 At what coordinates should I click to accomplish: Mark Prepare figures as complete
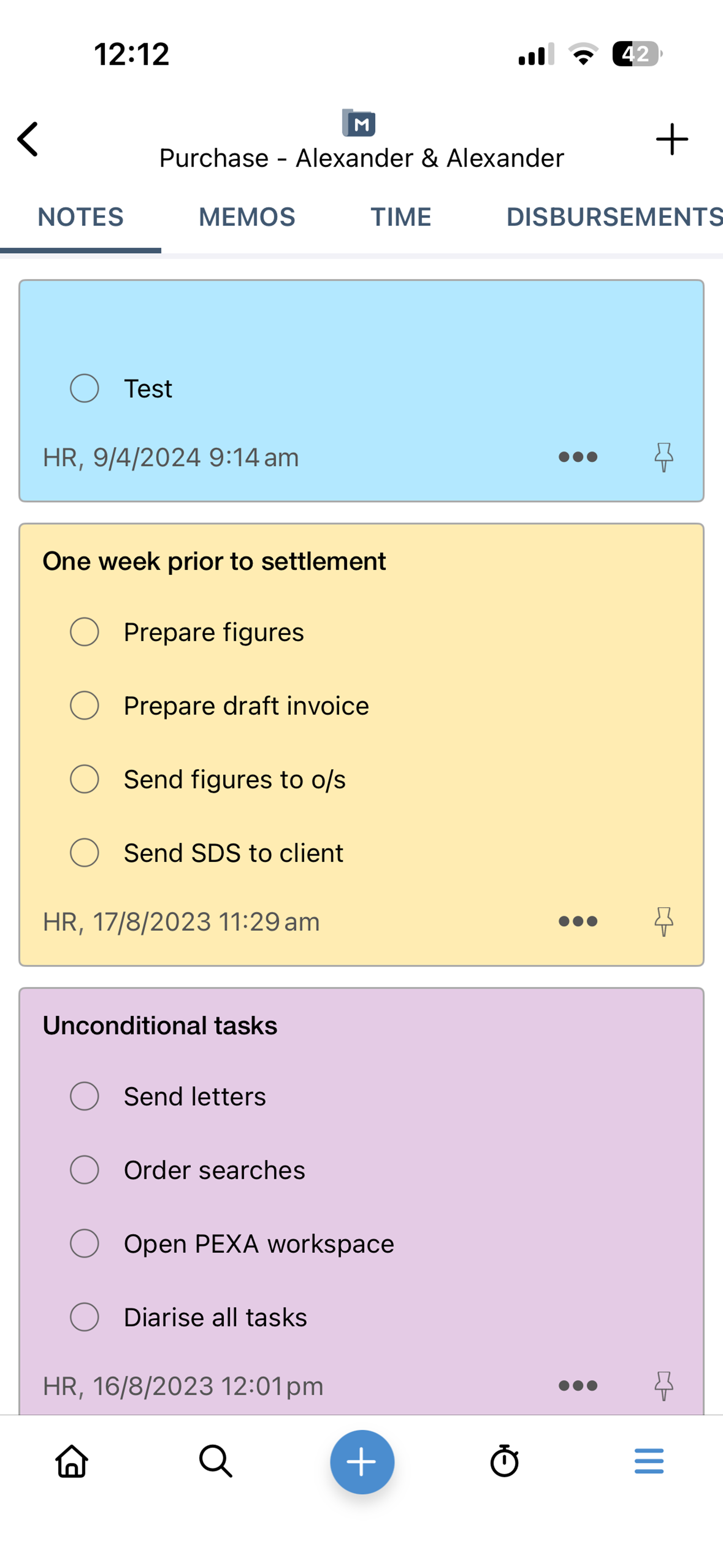[x=85, y=632]
